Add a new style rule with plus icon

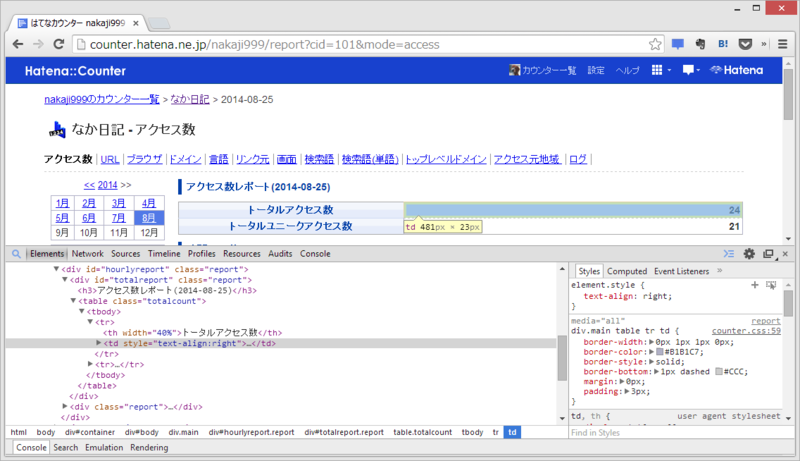[755, 285]
